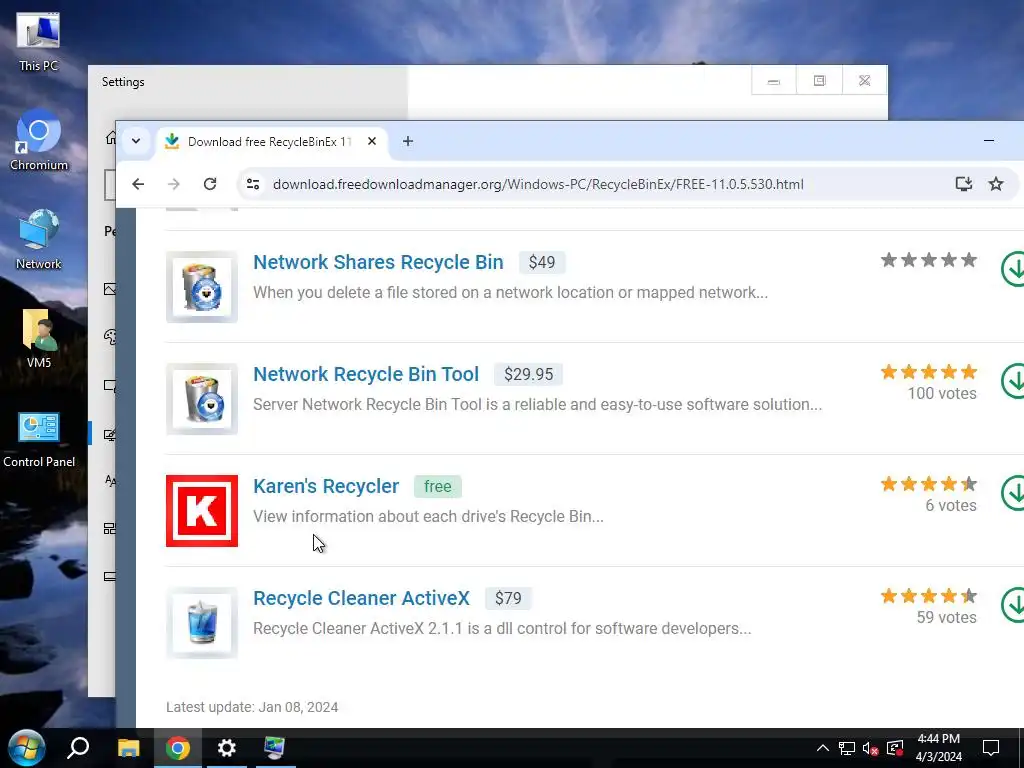
Task: Click the 6 votes rating text
Action: tap(951, 505)
